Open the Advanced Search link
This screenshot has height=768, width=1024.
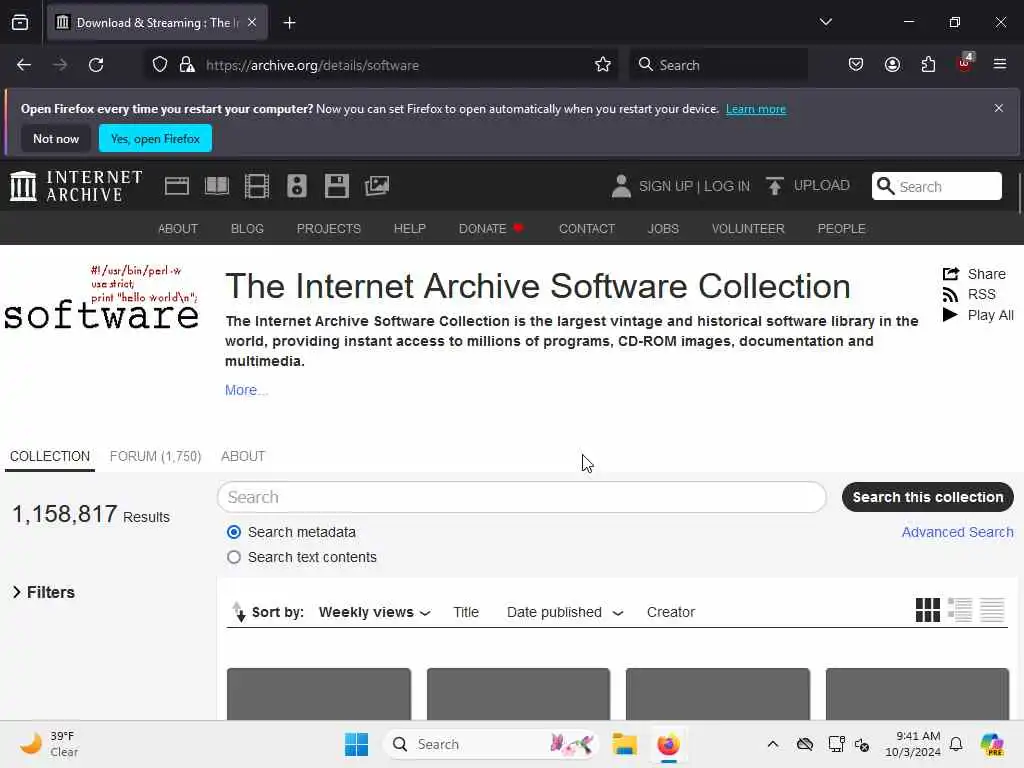coord(957,532)
